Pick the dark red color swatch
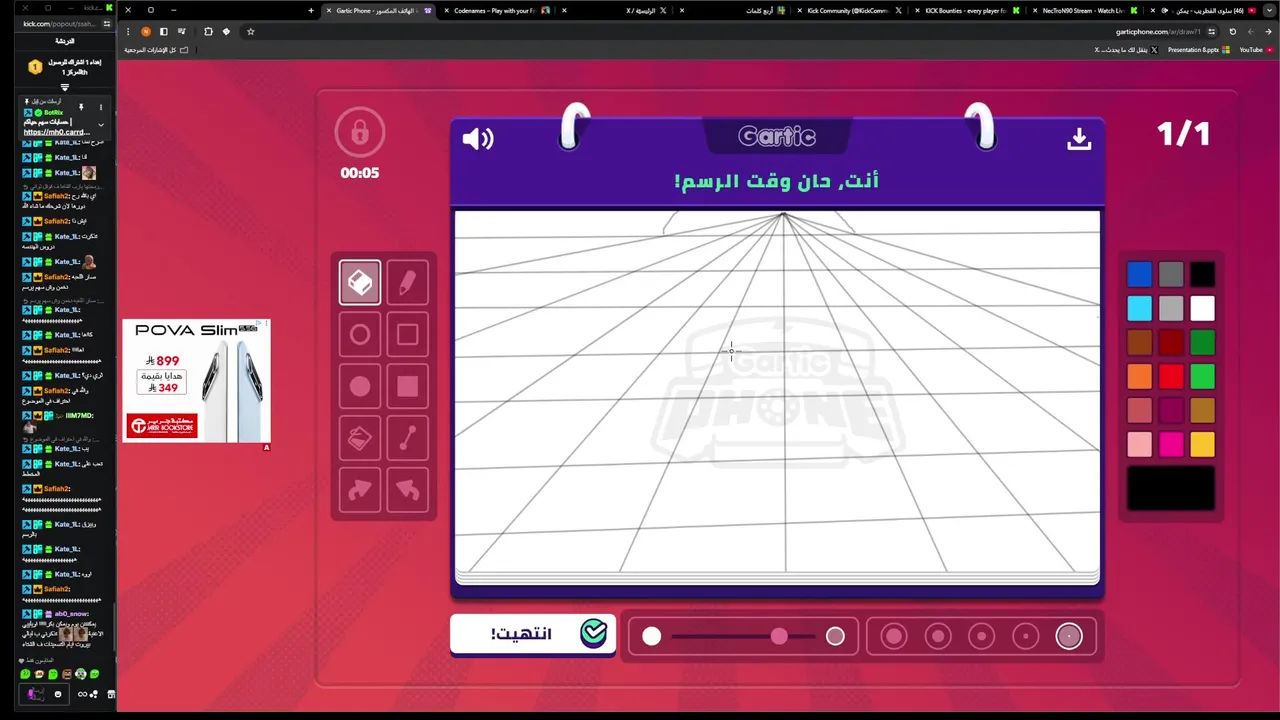Image resolution: width=1280 pixels, height=720 pixels. [x=1171, y=342]
